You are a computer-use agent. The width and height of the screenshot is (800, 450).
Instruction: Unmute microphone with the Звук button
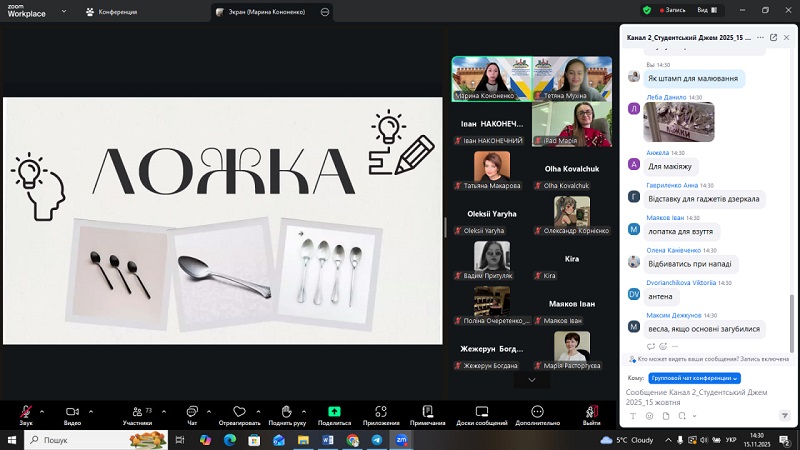[x=26, y=411]
